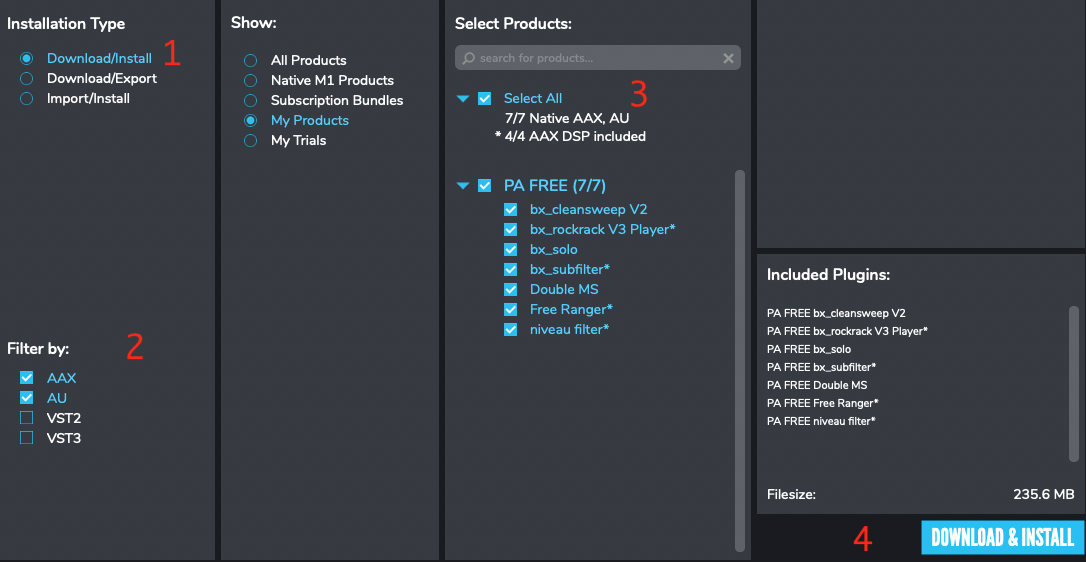Click the Download & Install button
The width and height of the screenshot is (1086, 562).
pos(1003,537)
